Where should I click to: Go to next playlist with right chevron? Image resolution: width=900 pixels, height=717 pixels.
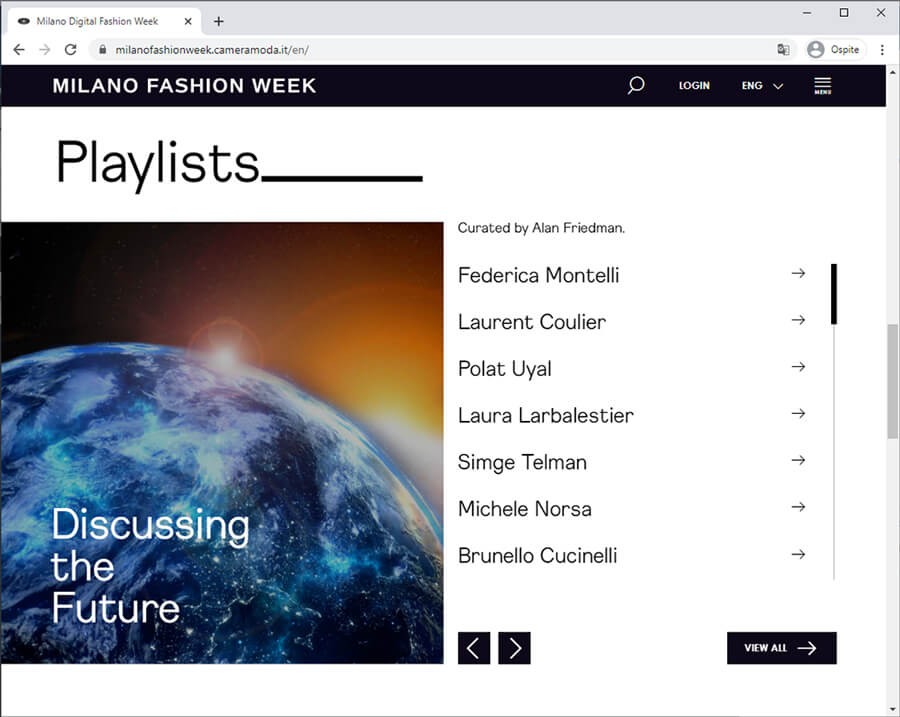pyautogui.click(x=514, y=648)
